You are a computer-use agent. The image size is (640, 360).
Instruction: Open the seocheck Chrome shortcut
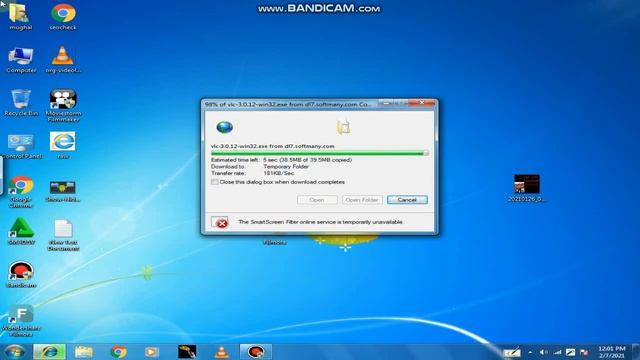tap(63, 16)
